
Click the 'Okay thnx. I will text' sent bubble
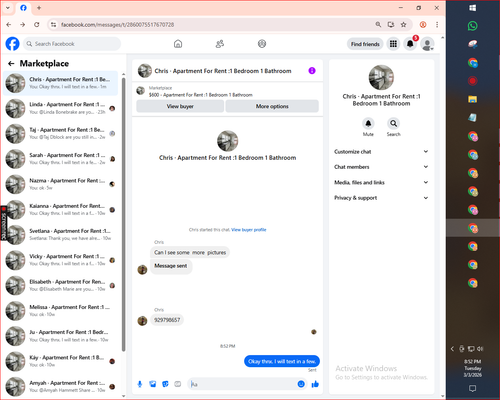coord(282,361)
